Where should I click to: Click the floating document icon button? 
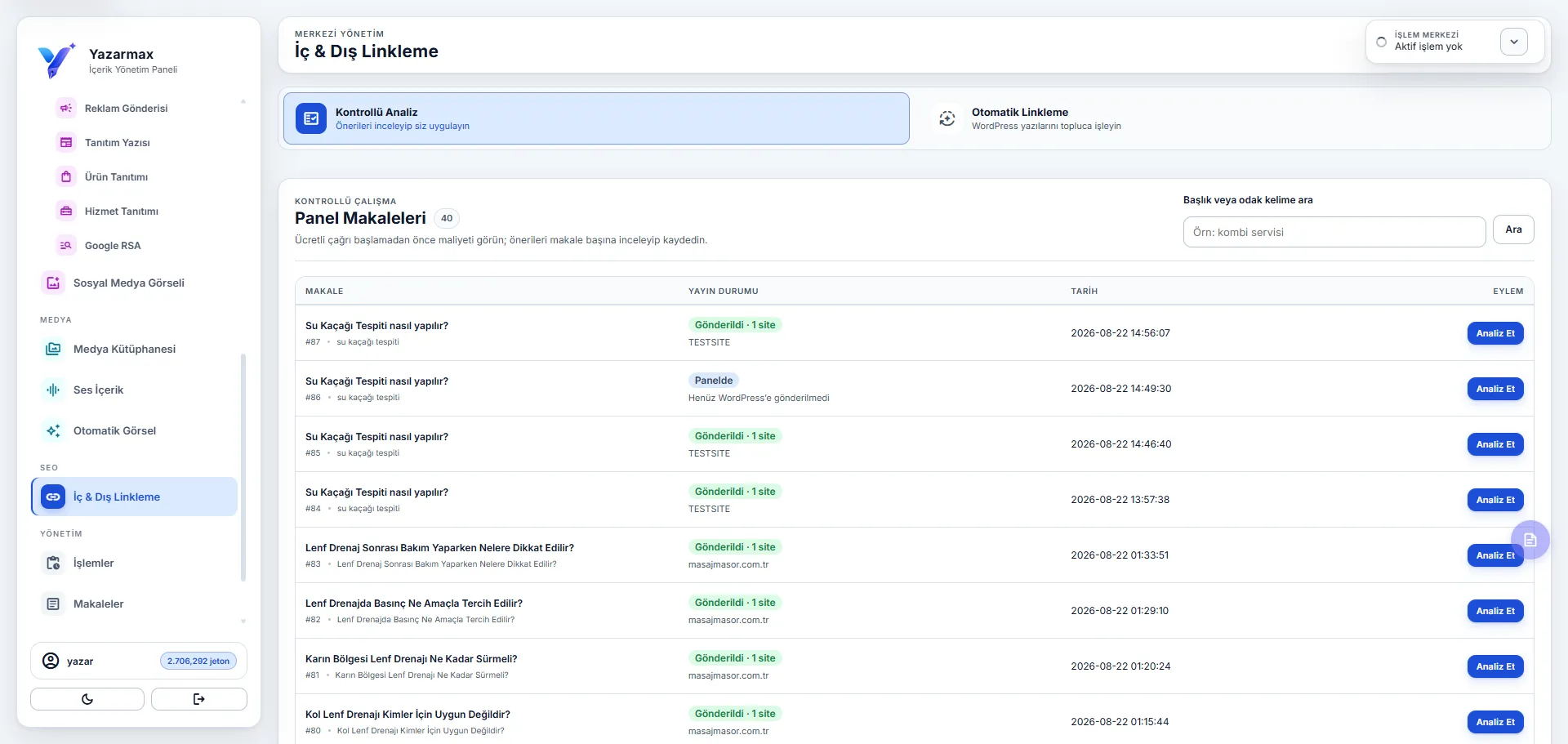pos(1530,540)
